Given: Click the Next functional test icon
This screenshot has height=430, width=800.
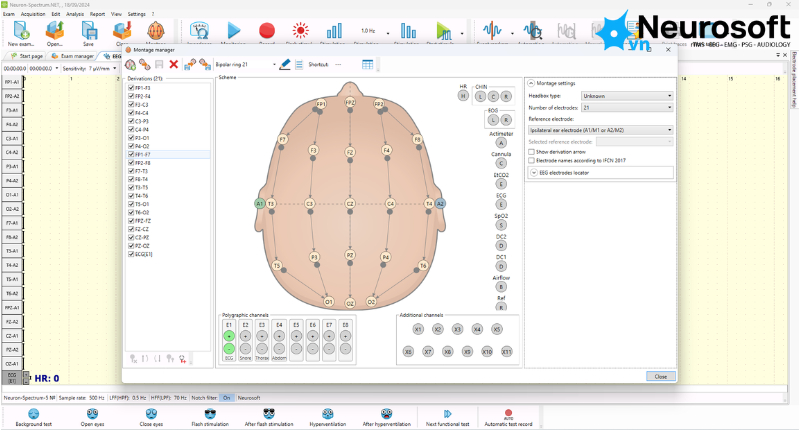Looking at the screenshot, I should click(x=447, y=417).
